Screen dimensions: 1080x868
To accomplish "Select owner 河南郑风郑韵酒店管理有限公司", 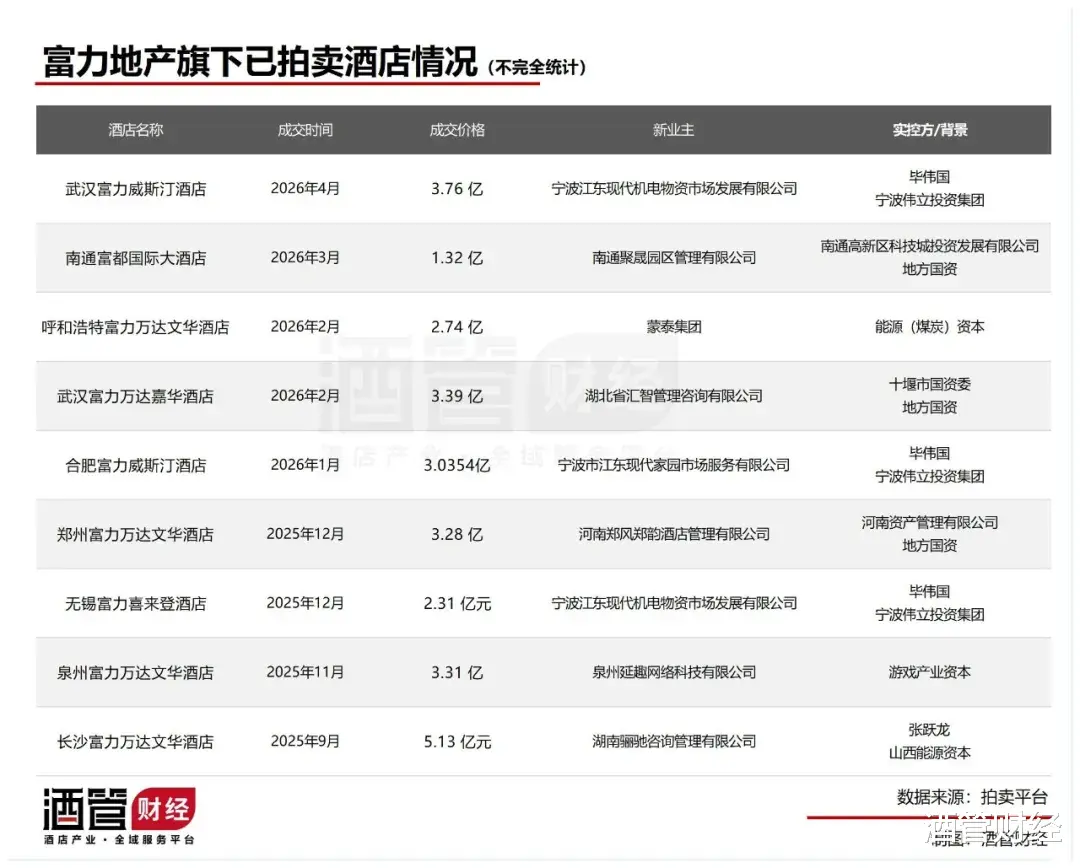I will tap(674, 535).
